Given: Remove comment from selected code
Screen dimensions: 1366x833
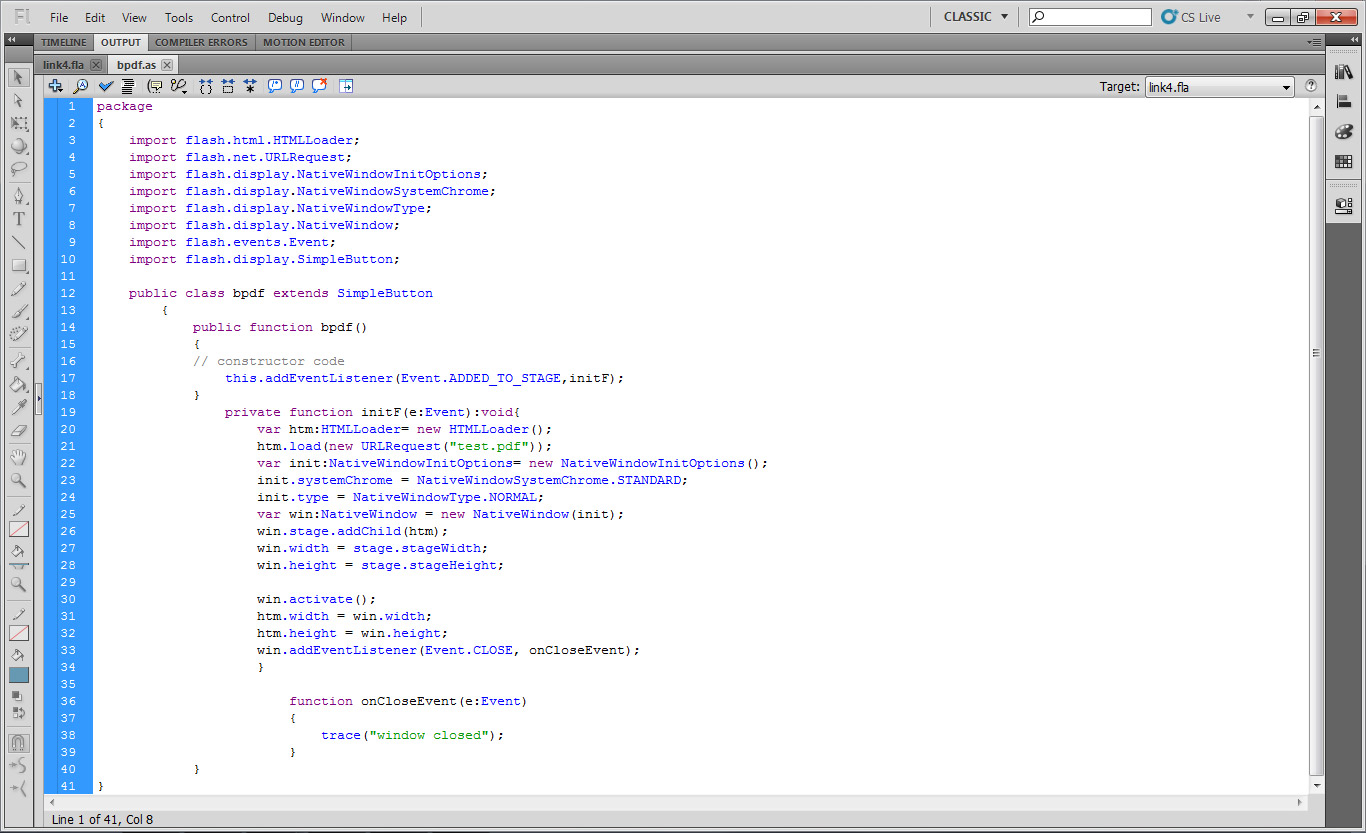Looking at the screenshot, I should 320,87.
